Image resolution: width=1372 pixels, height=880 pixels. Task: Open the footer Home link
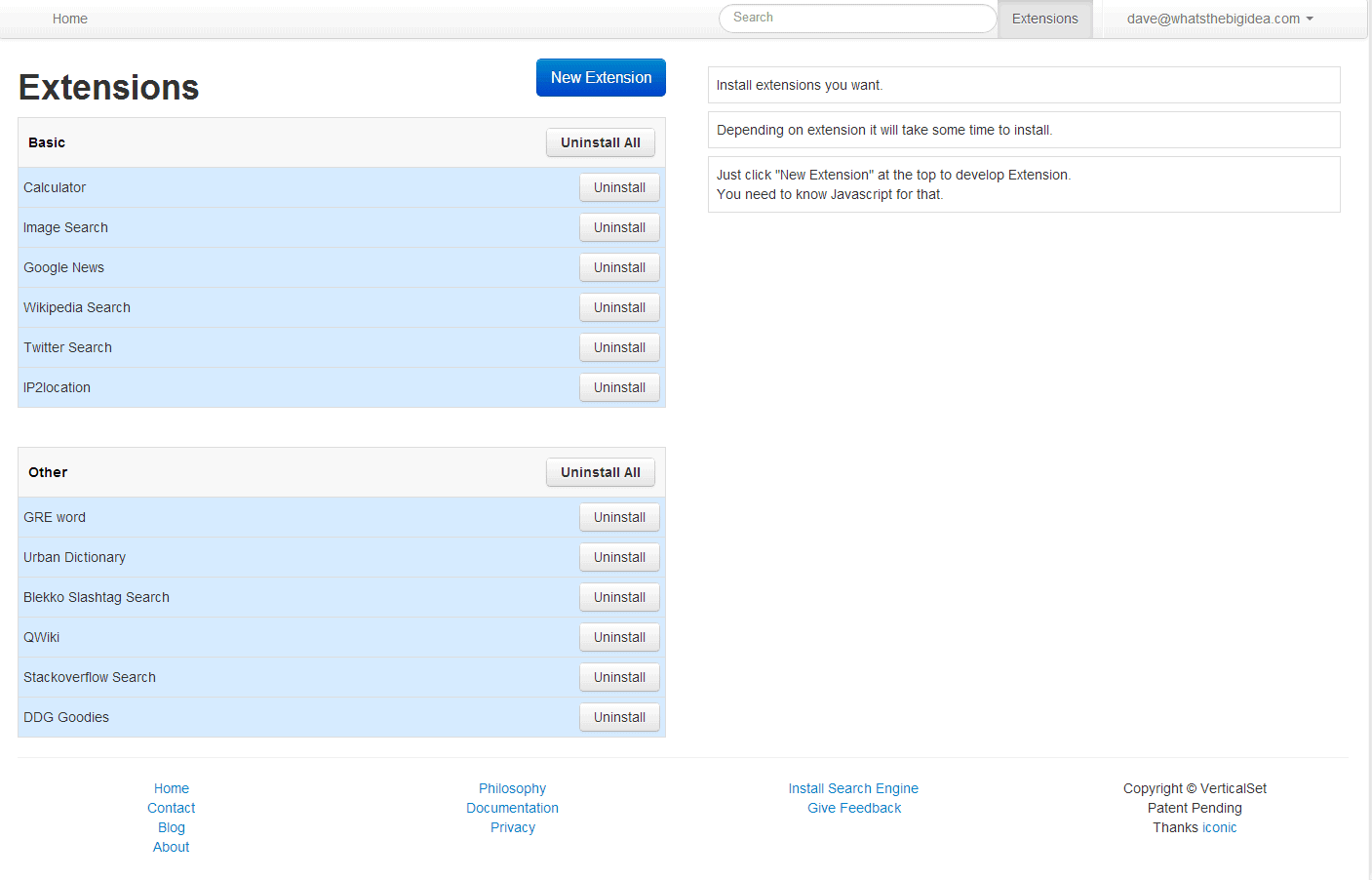[172, 788]
